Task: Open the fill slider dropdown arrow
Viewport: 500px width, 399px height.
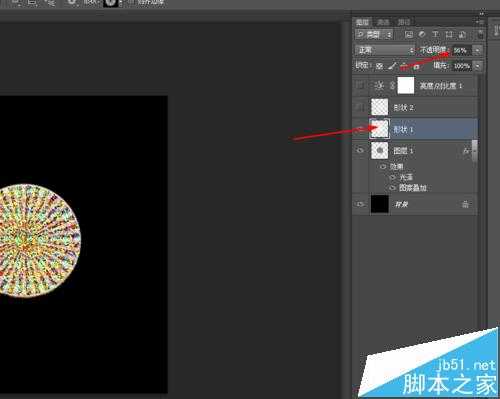Action: click(x=478, y=66)
